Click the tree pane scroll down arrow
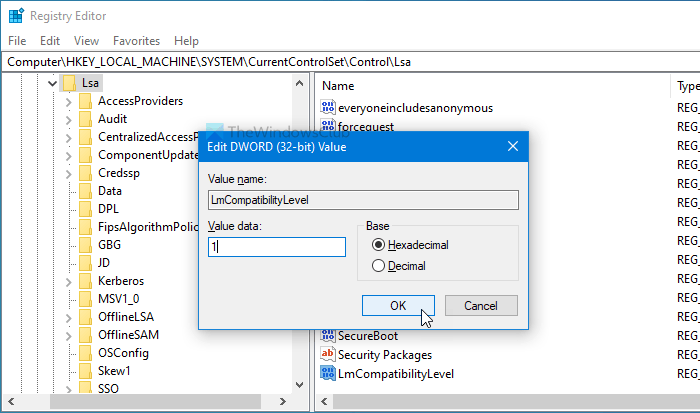Image resolution: width=700 pixels, height=413 pixels. [300, 385]
